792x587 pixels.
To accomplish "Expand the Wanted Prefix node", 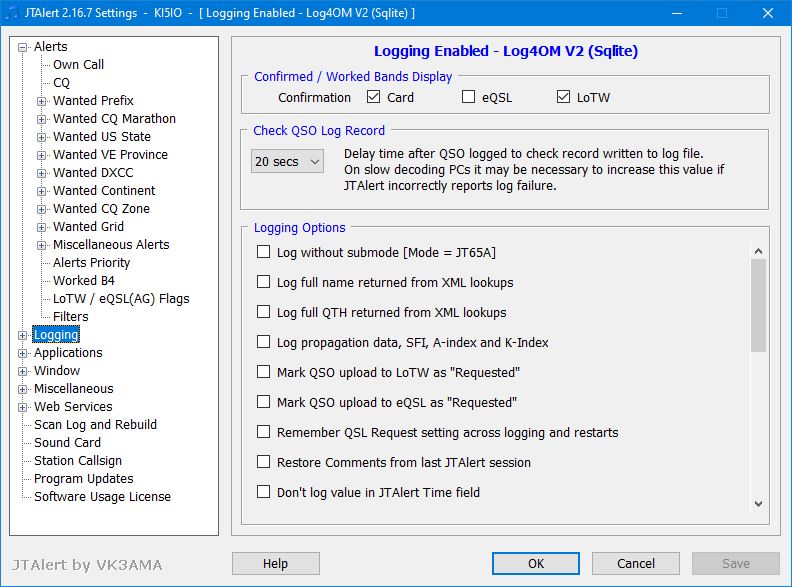I will pyautogui.click(x=41, y=101).
